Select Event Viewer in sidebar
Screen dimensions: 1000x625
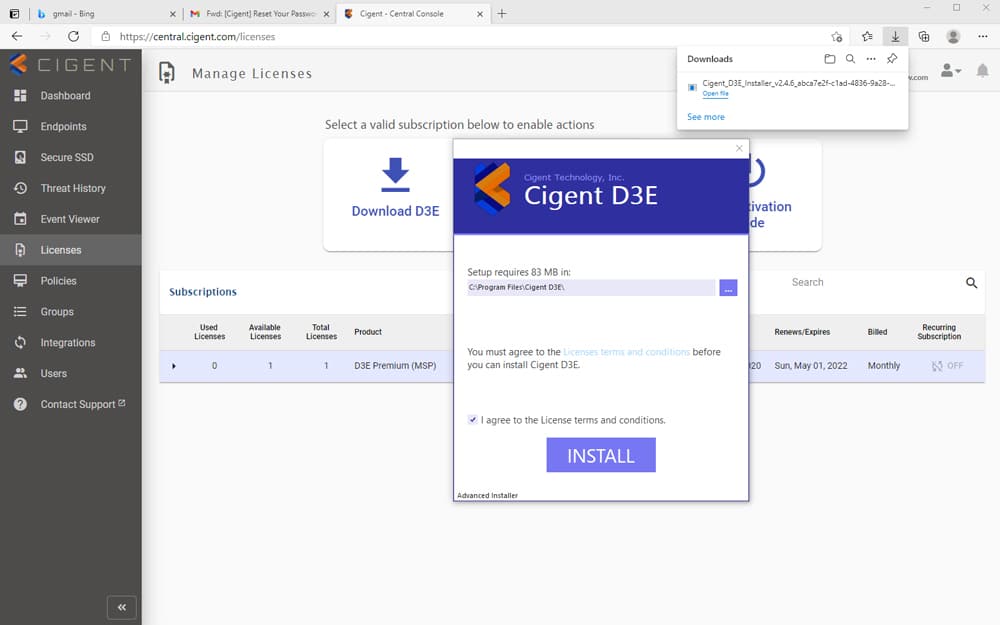(70, 219)
